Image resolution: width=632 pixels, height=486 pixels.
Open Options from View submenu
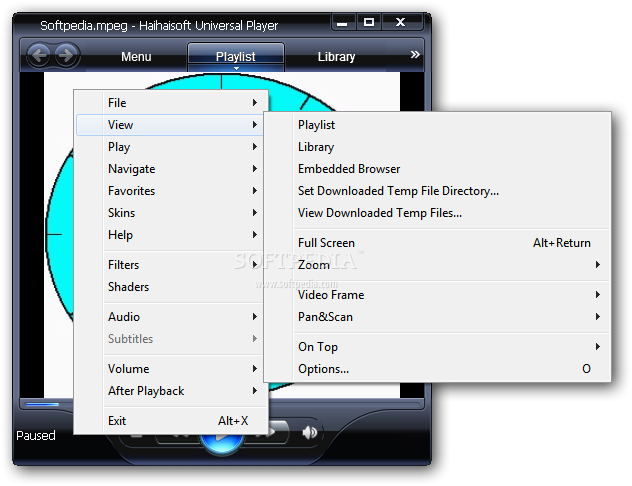tap(437, 369)
